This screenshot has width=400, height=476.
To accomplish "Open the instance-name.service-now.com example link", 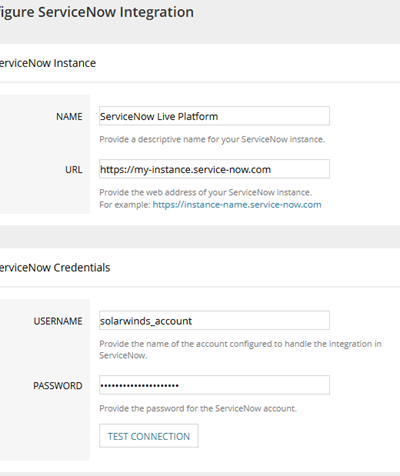I will click(237, 205).
